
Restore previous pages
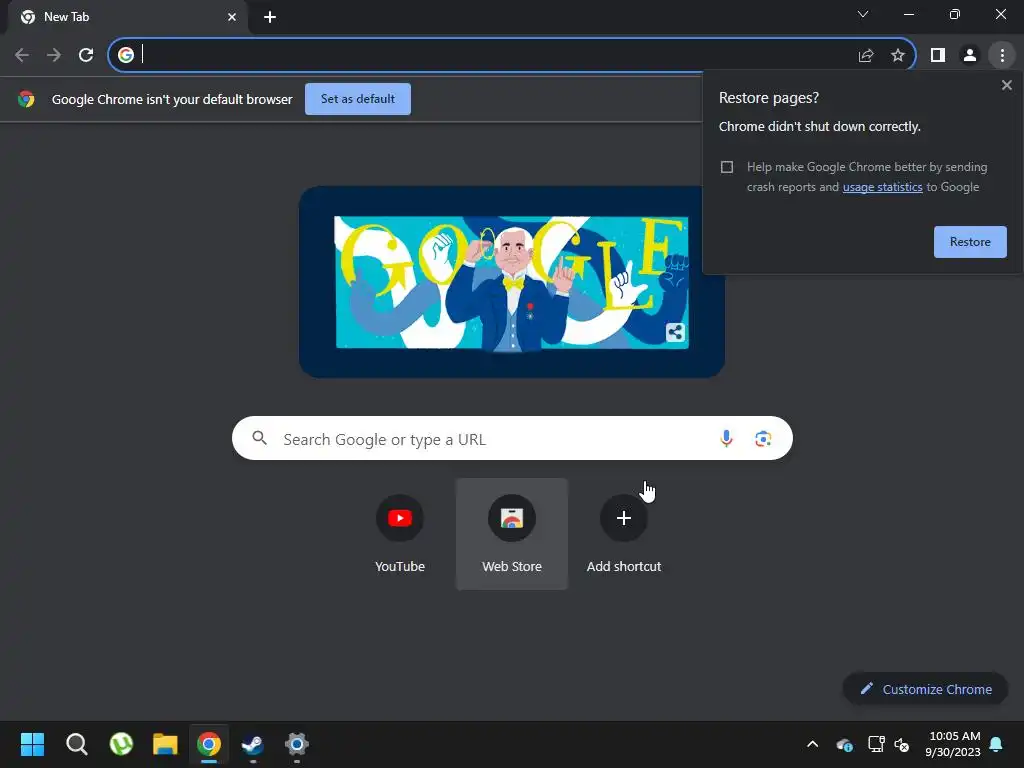970,242
